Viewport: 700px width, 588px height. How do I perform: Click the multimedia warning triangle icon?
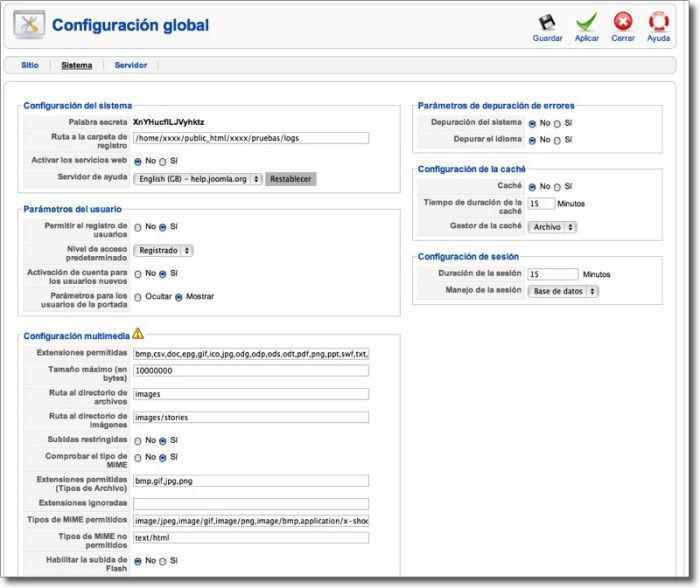[138, 334]
